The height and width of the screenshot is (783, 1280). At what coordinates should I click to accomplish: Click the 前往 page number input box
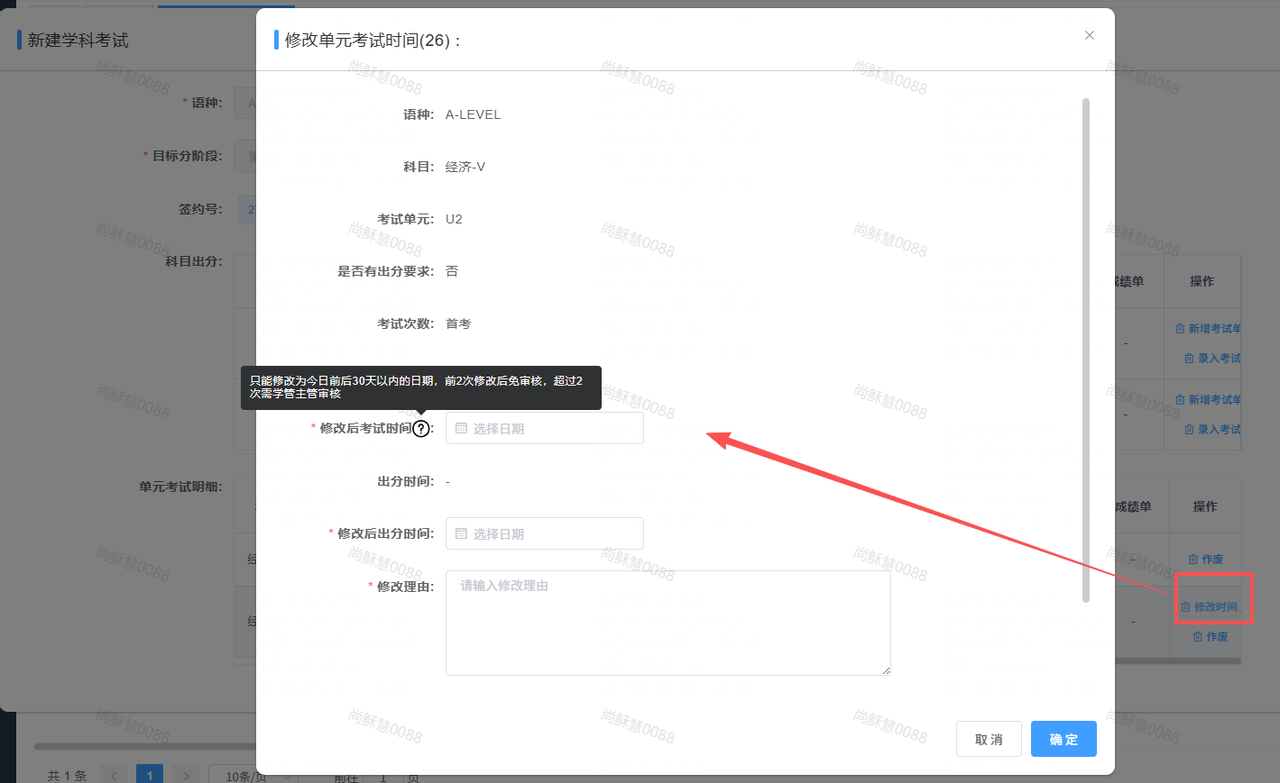click(x=383, y=776)
